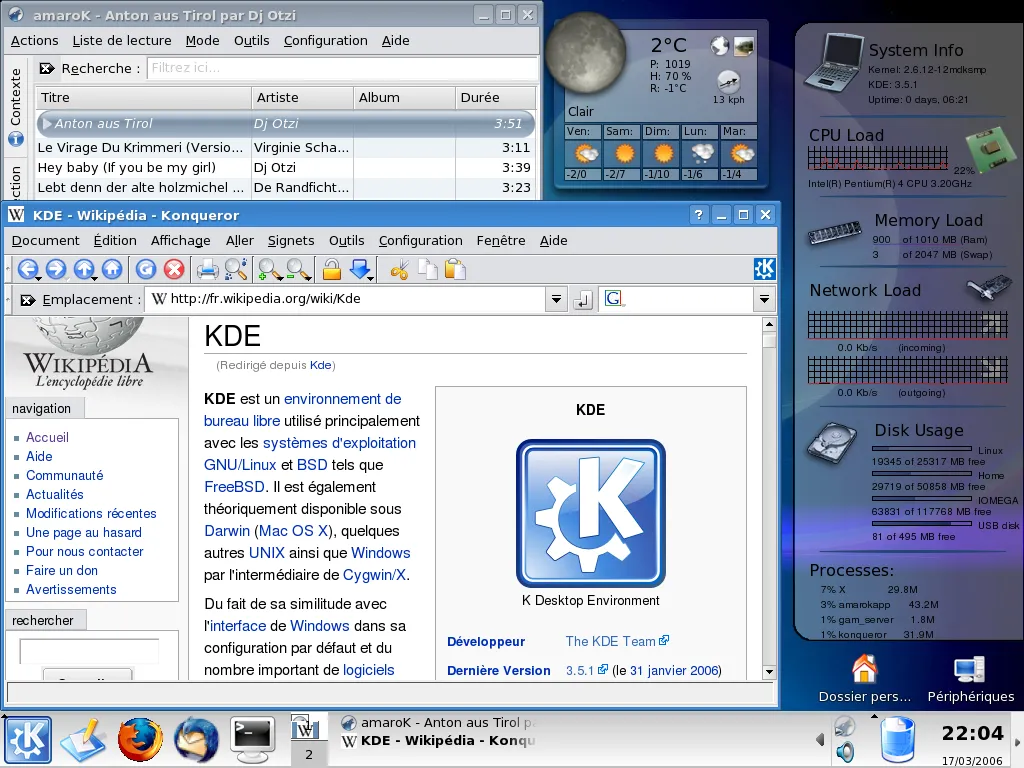Click the security padlock icon
Image resolution: width=1024 pixels, height=768 pixels.
[332, 269]
